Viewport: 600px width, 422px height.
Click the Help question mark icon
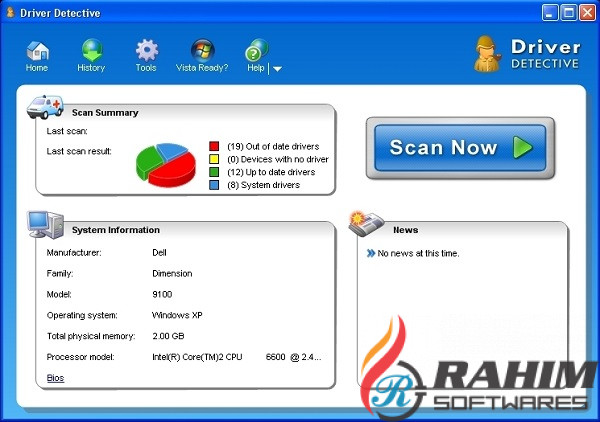pos(255,50)
